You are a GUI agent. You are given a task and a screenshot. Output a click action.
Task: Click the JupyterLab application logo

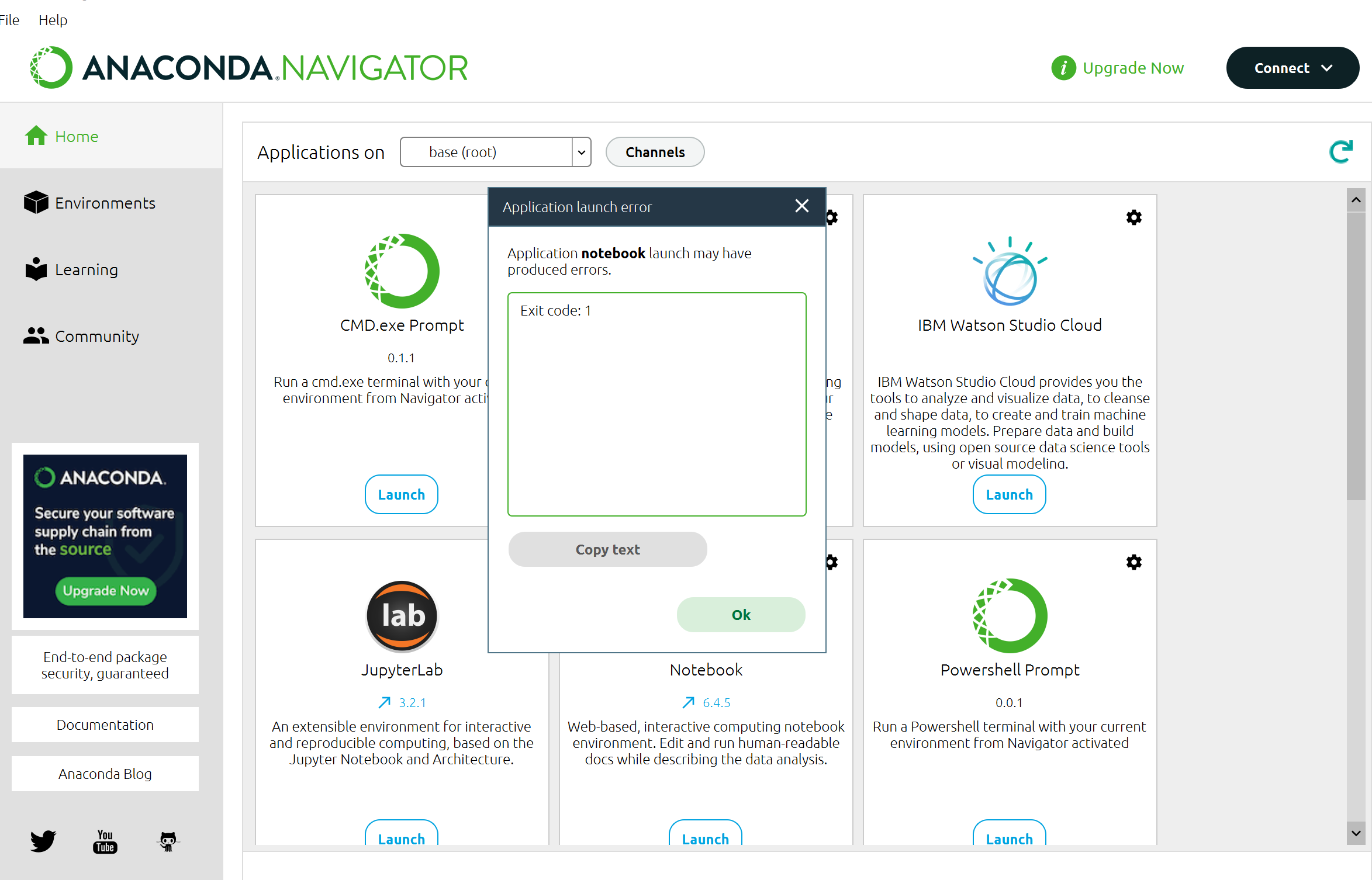(402, 616)
